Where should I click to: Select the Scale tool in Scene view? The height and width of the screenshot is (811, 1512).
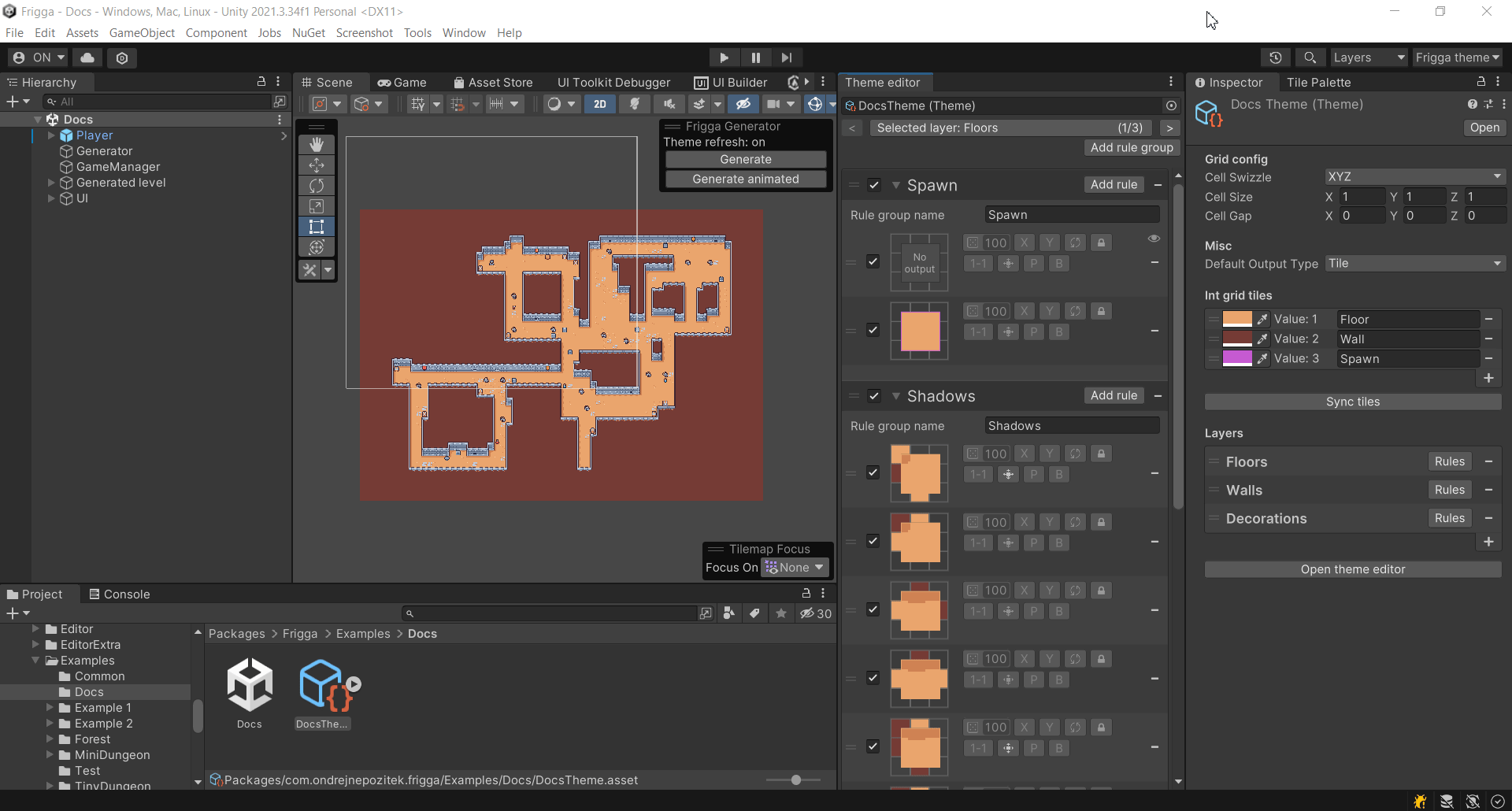pyautogui.click(x=317, y=206)
